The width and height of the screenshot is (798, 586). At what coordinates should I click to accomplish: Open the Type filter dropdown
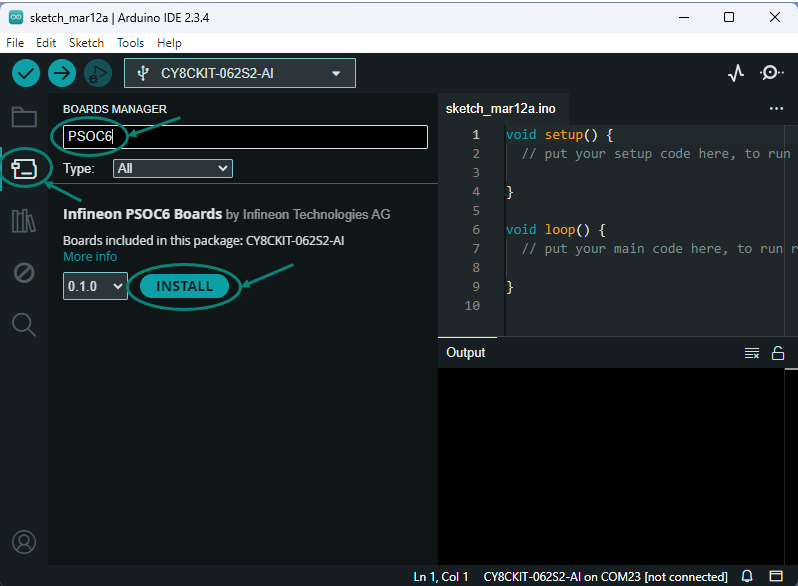(173, 169)
